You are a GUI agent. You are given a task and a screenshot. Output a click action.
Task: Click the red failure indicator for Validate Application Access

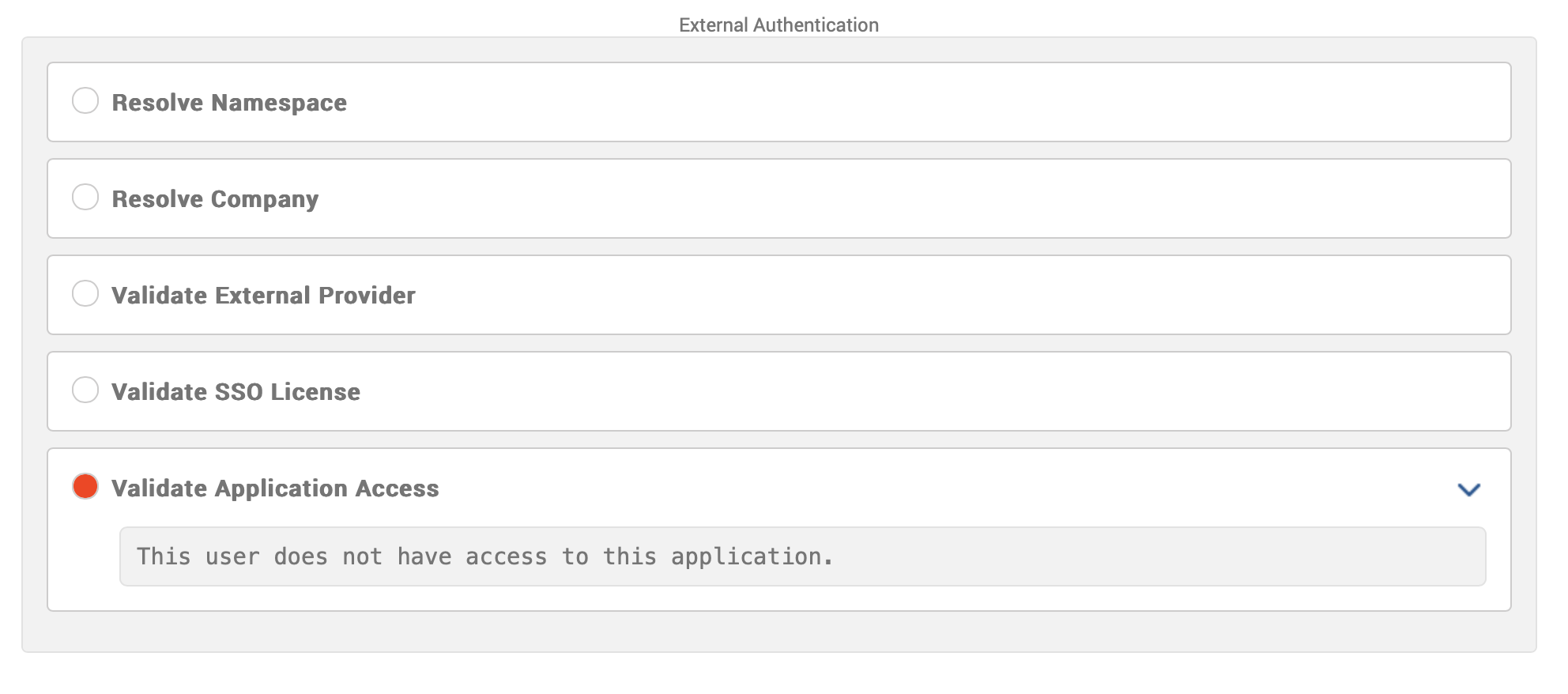coord(85,488)
